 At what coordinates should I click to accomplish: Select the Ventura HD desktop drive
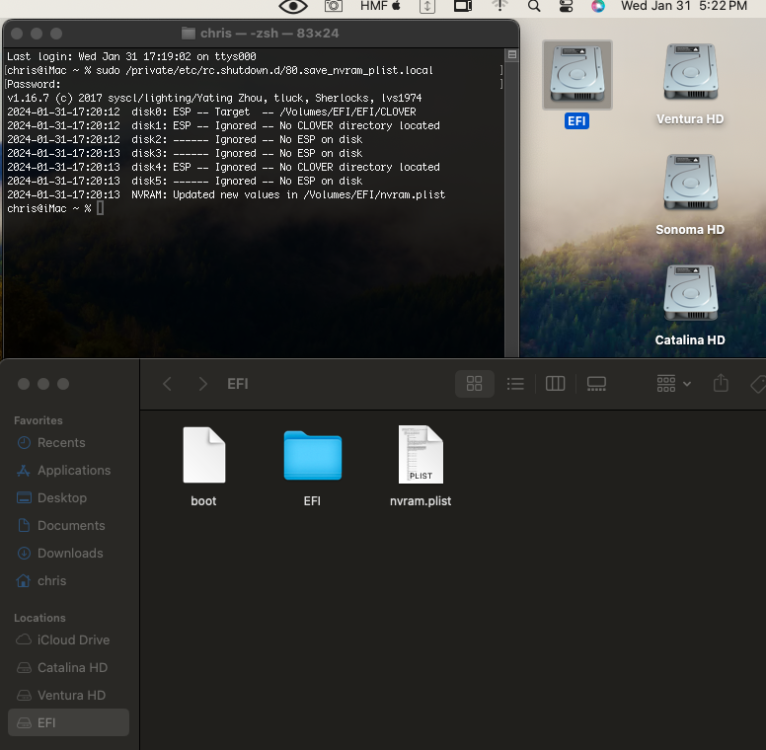tap(690, 71)
